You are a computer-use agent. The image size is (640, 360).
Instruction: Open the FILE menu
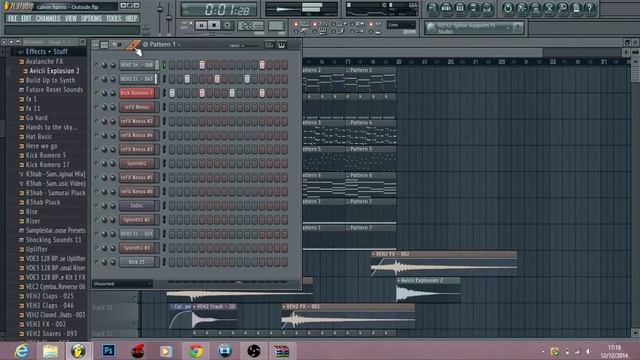(12, 19)
